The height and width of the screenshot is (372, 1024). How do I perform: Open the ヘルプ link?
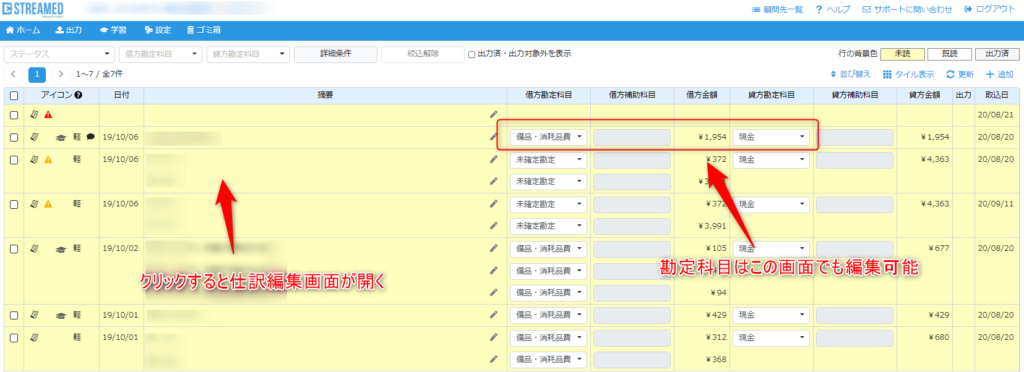(833, 9)
